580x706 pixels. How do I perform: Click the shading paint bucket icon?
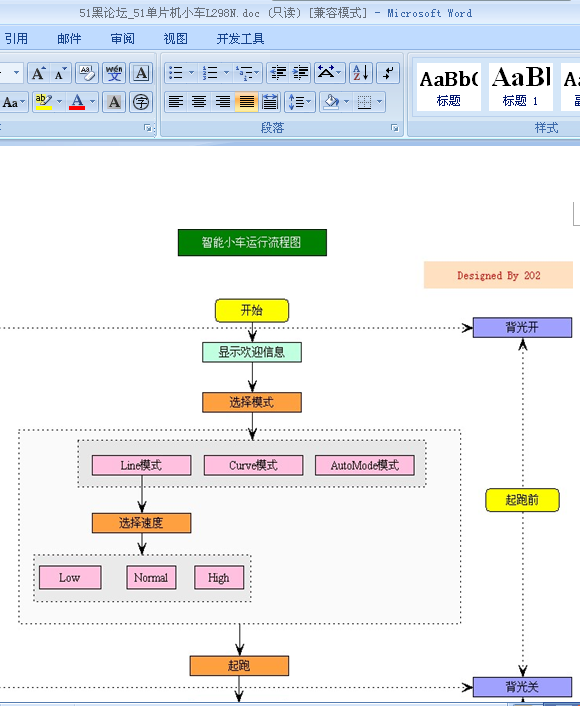[x=332, y=102]
